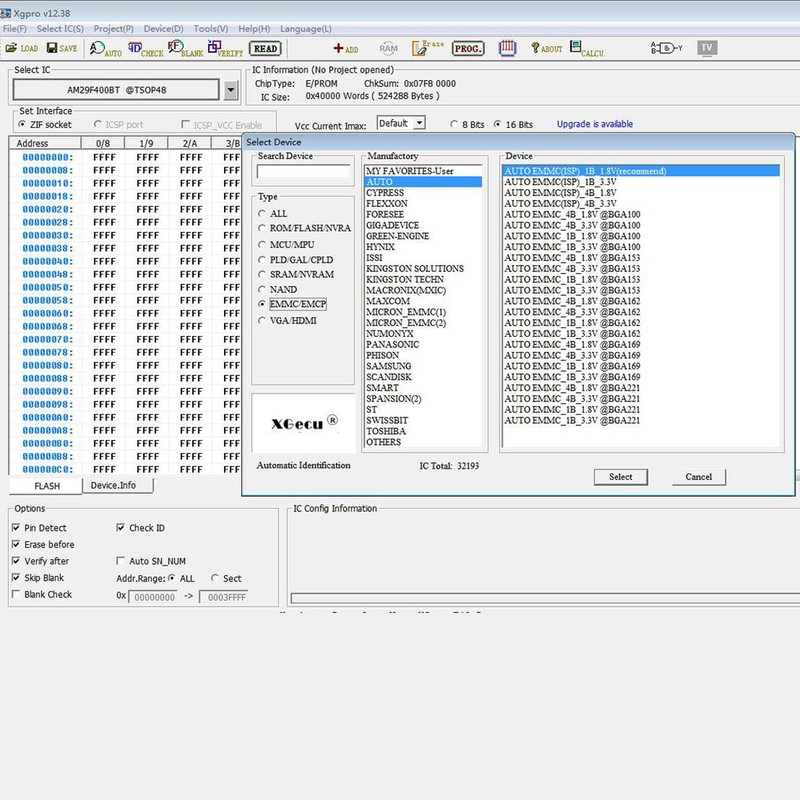Screen dimensions: 800x800
Task: Click the READ toolbar button
Action: click(265, 49)
